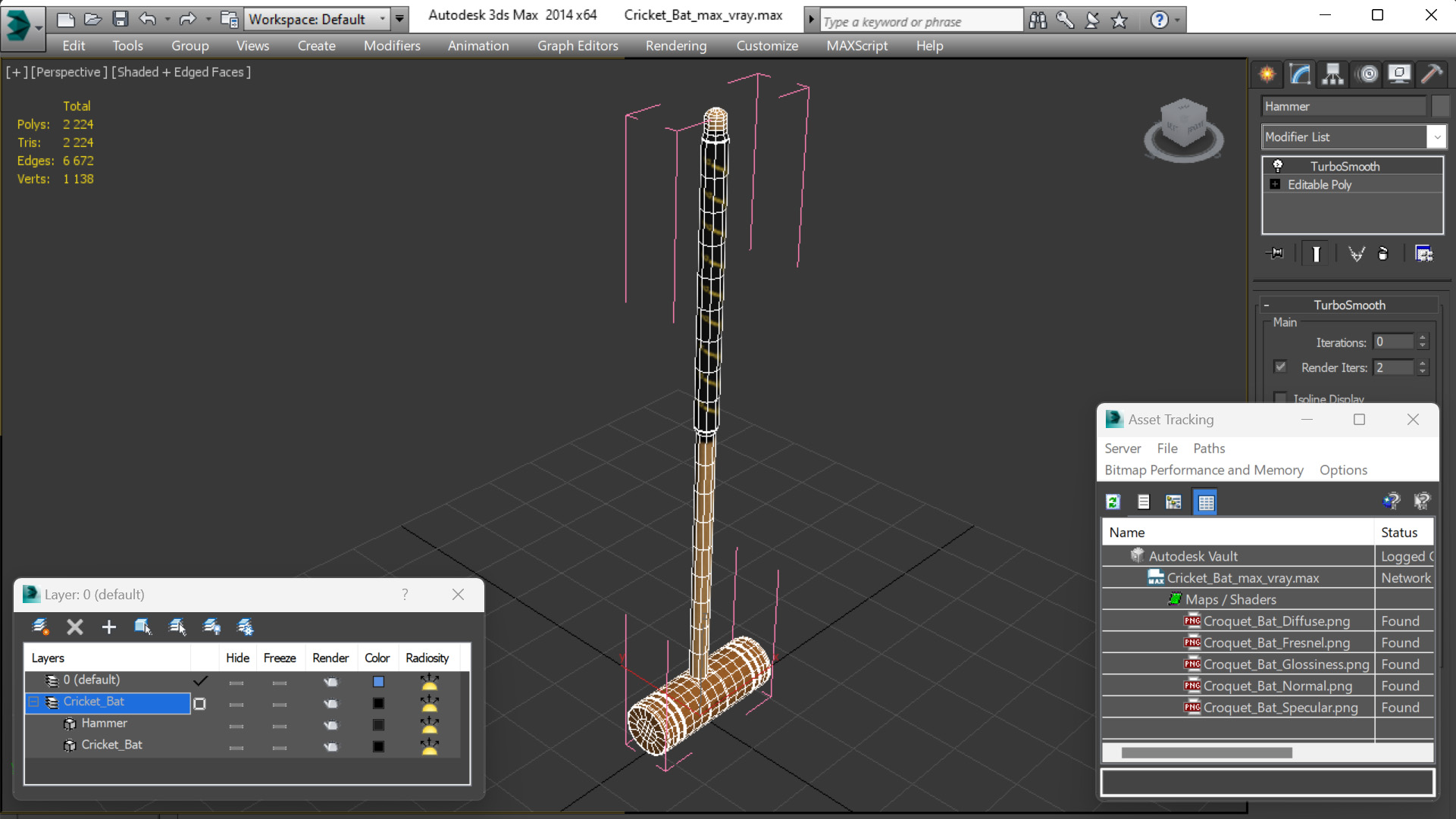Toggle Show End Result icon
Viewport: 1456px width, 819px height.
point(1316,254)
